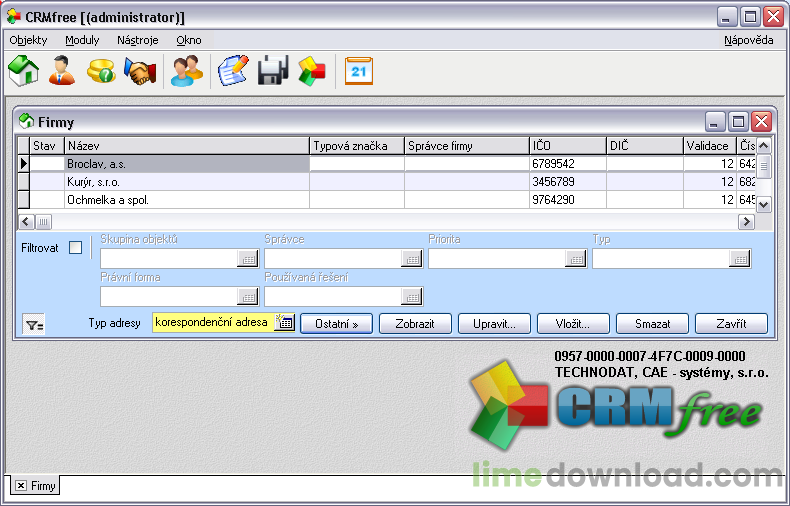The width and height of the screenshot is (790, 506).
Task: Click the notepad with pencil toolbar icon
Action: (233, 71)
